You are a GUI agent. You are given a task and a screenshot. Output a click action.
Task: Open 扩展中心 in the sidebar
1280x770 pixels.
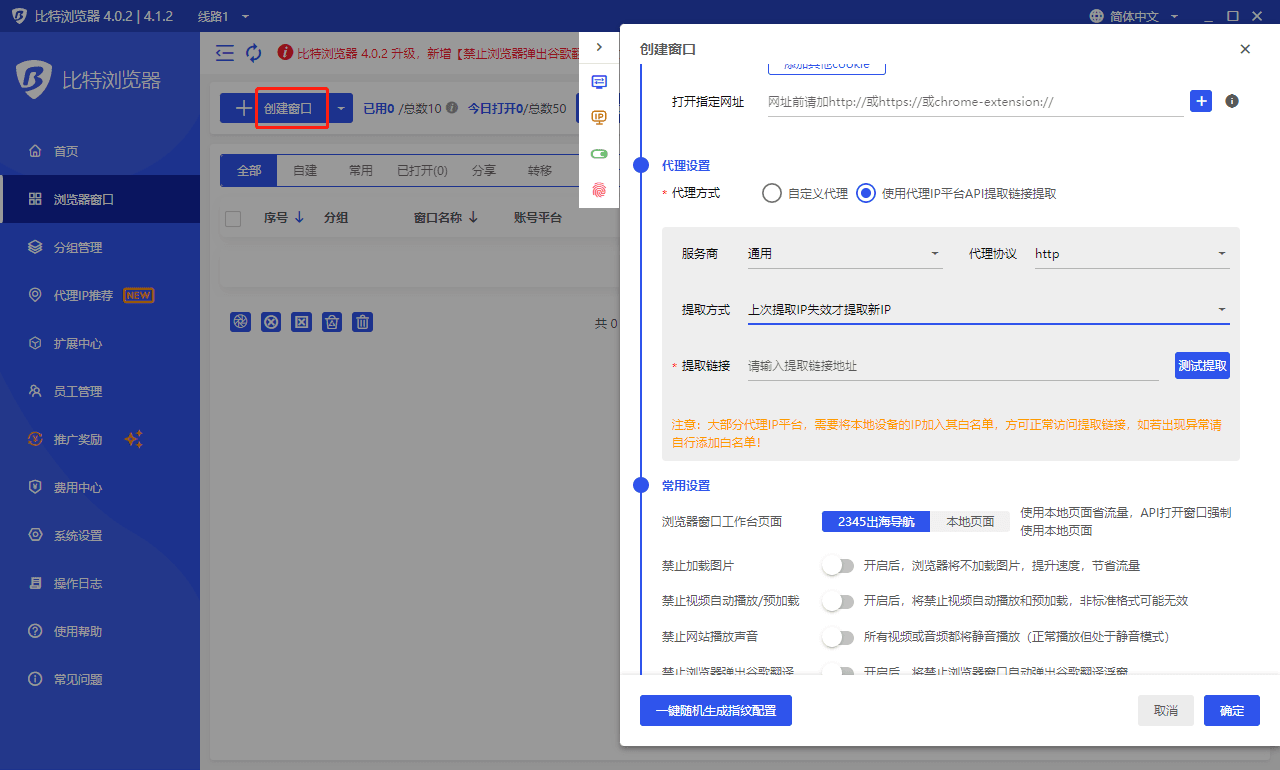click(100, 343)
